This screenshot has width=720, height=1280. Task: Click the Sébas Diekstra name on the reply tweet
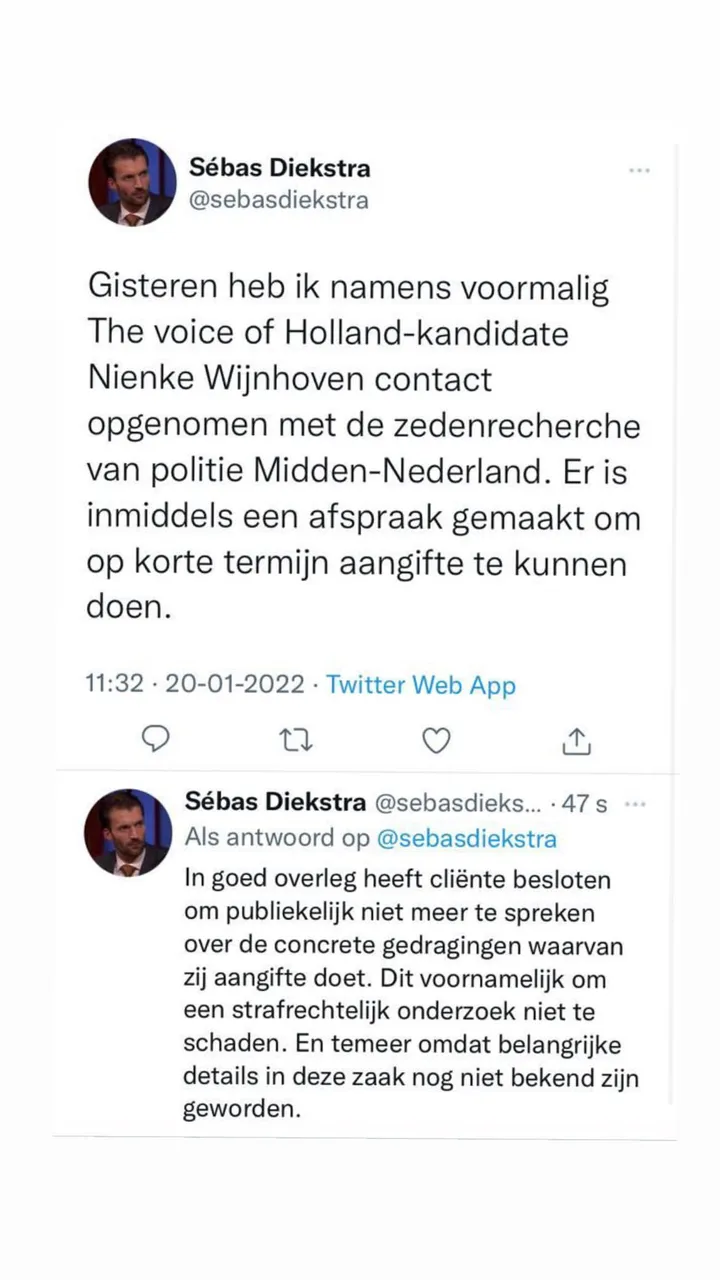(275, 802)
